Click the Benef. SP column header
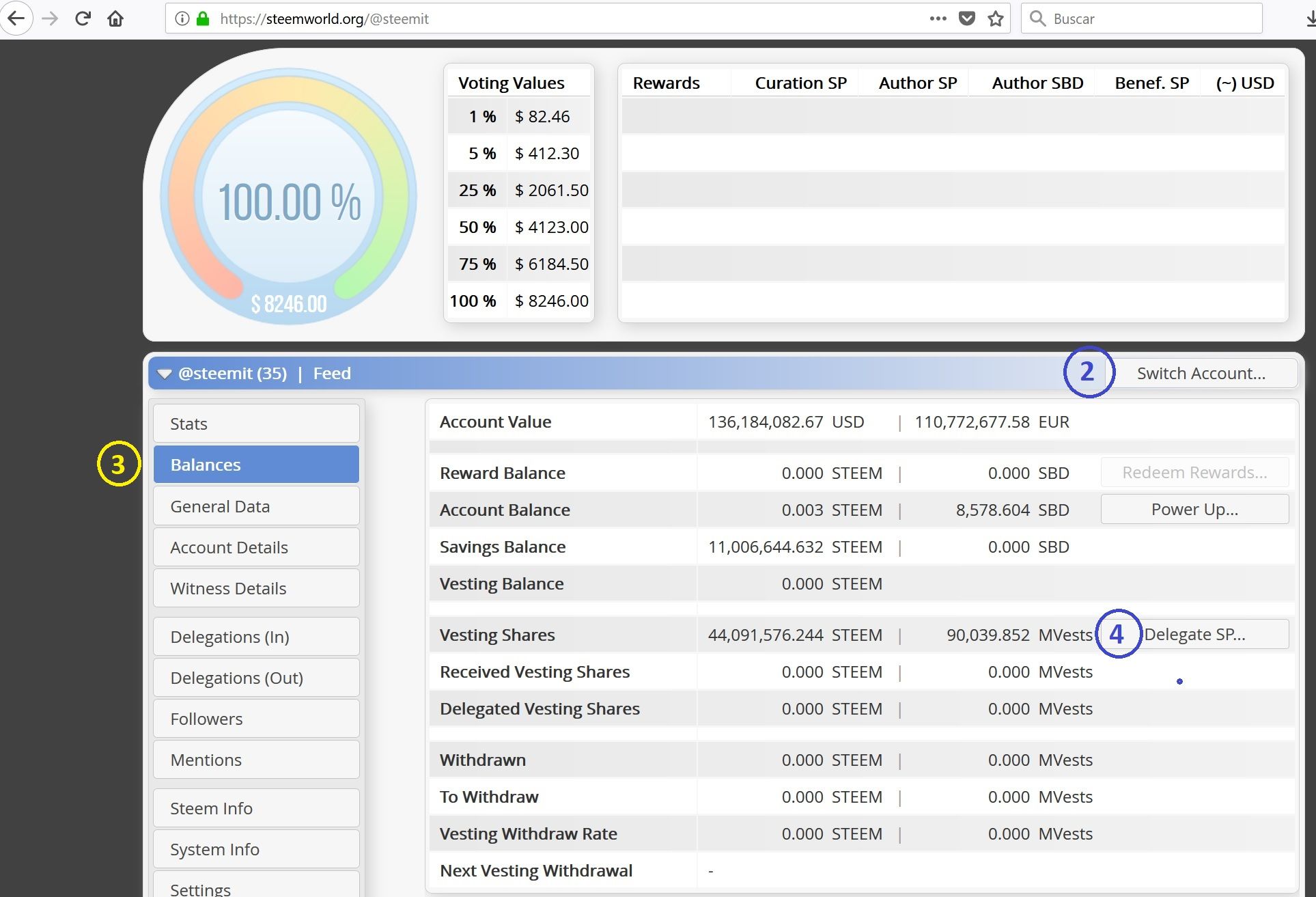 tap(1151, 83)
